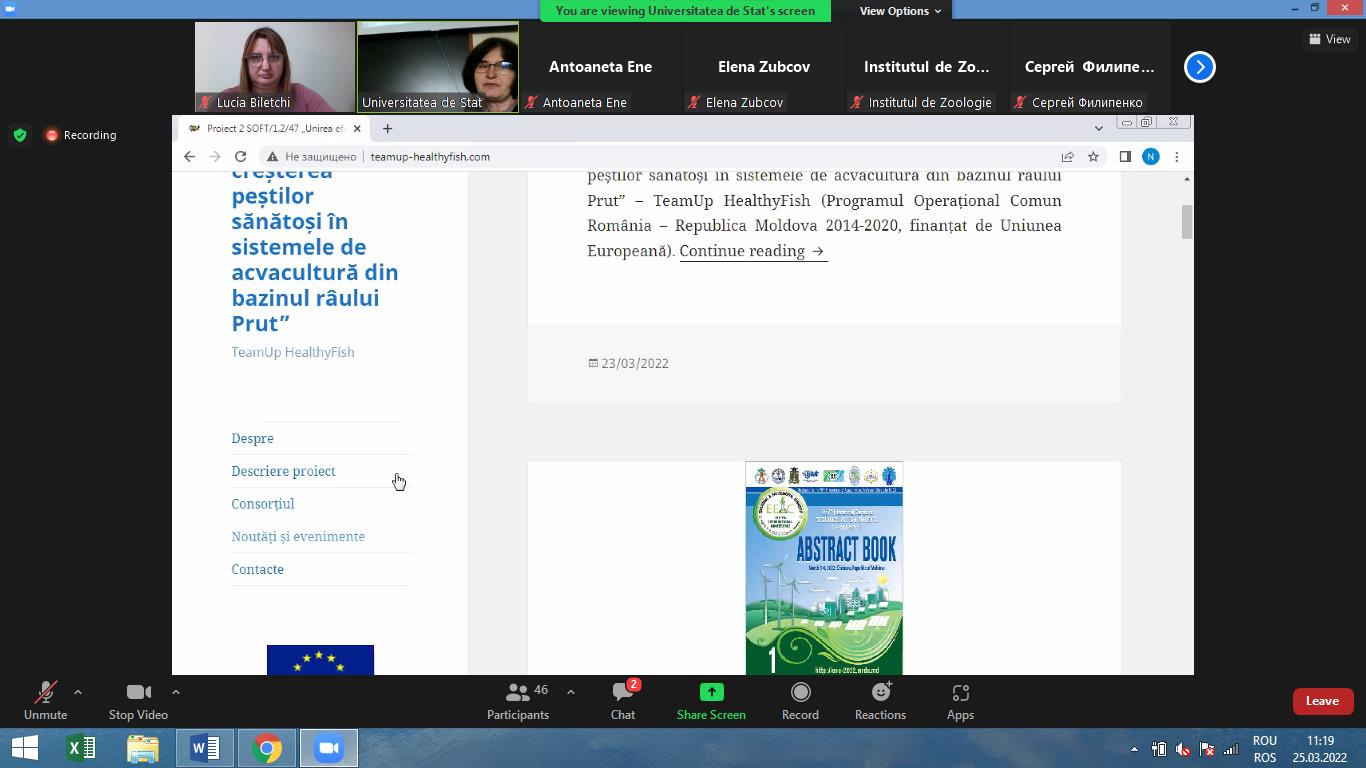Open the Participants panel
Viewport: 1366px width, 768px height.
[x=518, y=699]
